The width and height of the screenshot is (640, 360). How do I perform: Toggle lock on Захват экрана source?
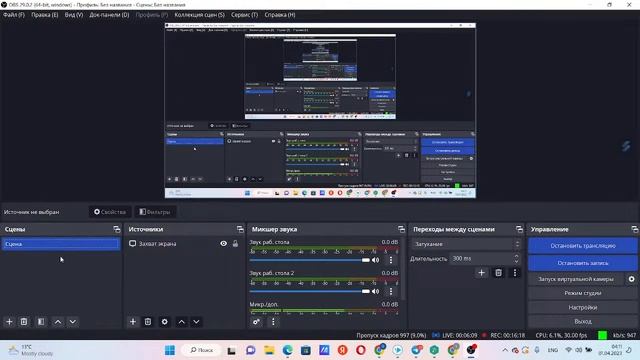tap(236, 243)
